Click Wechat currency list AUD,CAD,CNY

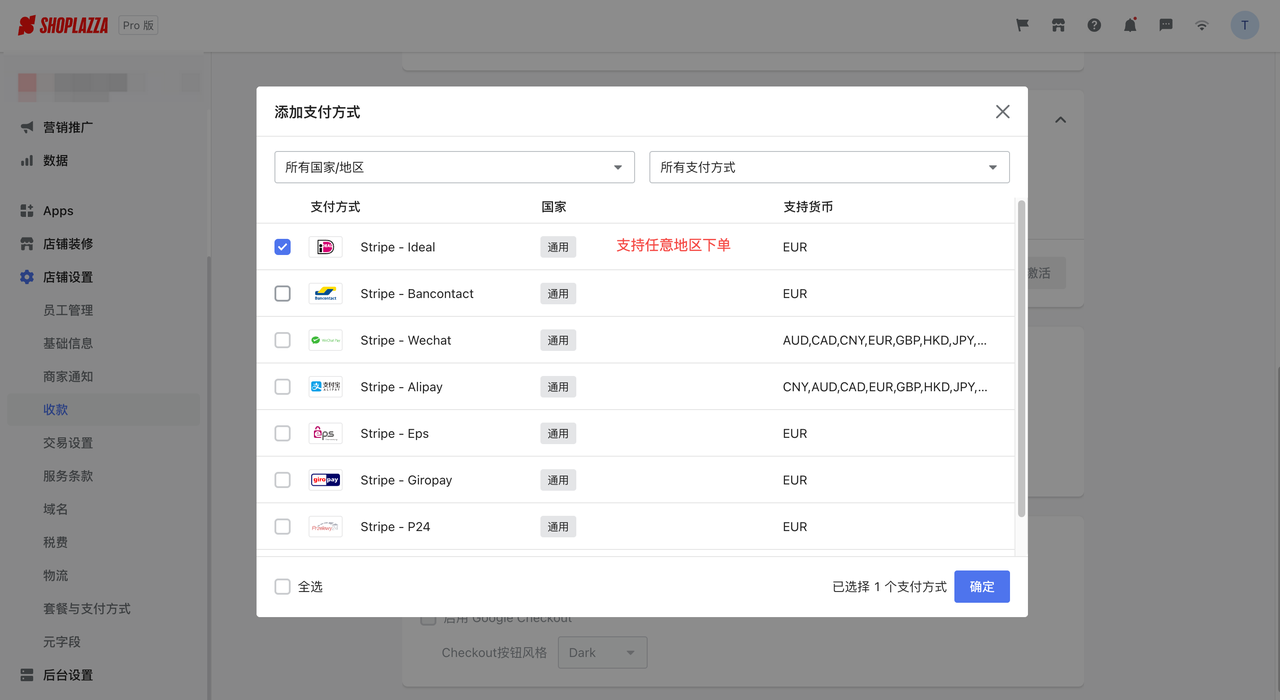[x=885, y=340]
